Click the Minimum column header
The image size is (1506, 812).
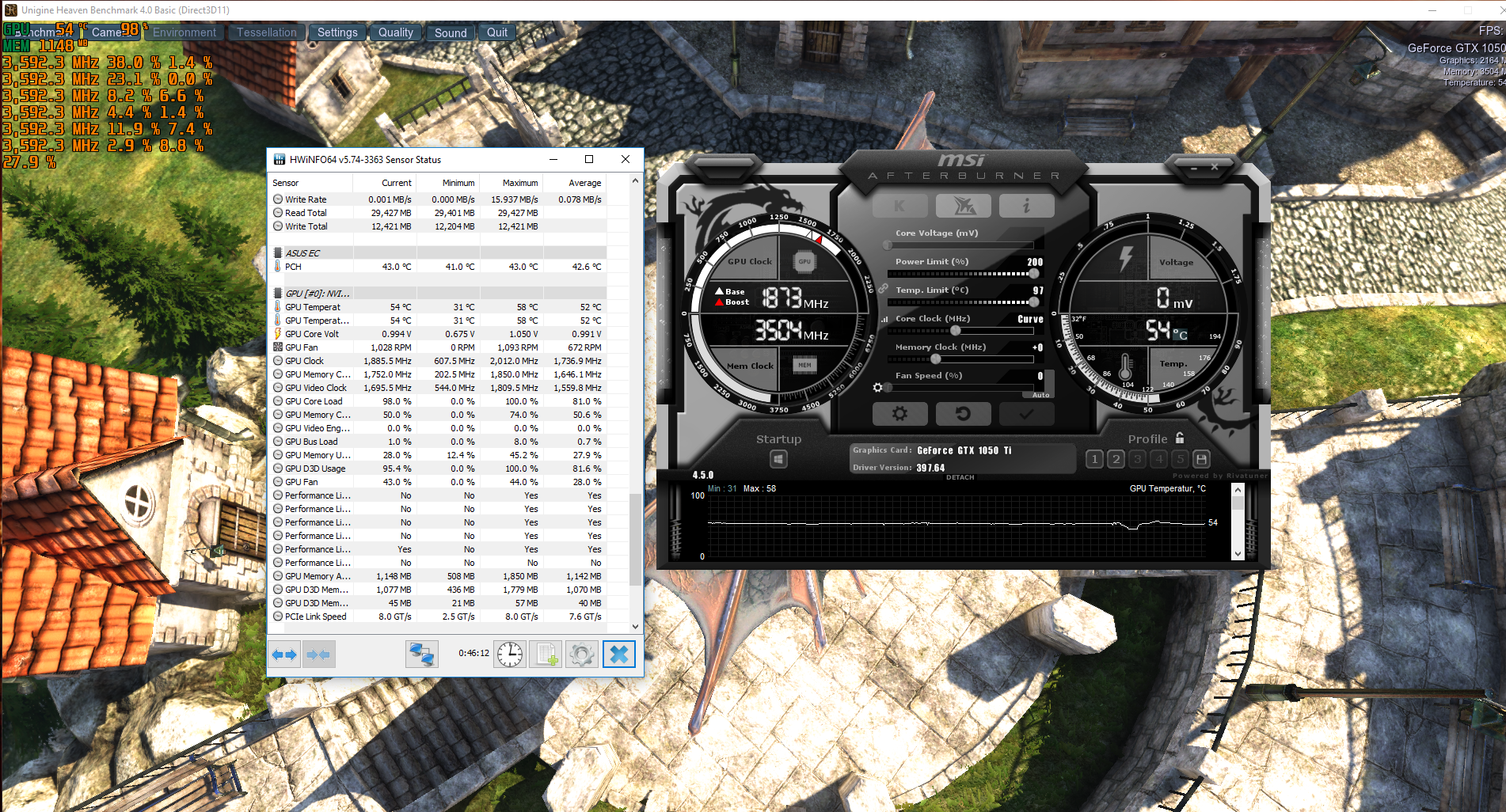tap(449, 183)
